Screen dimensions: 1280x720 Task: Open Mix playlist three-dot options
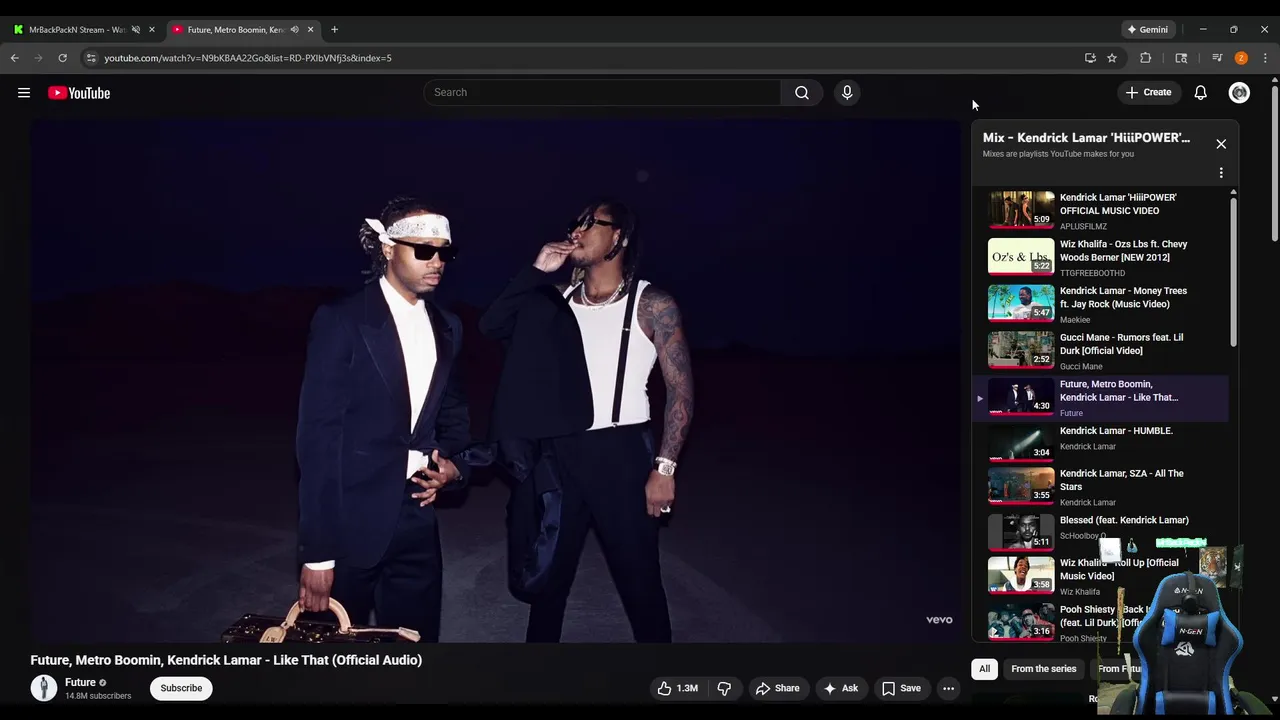pyautogui.click(x=1221, y=173)
